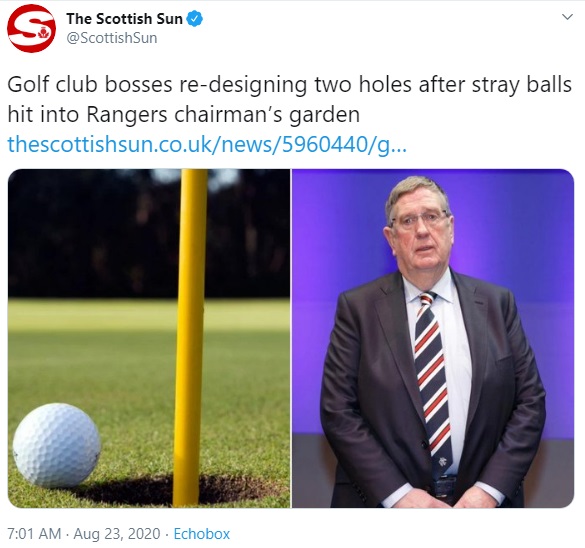Expand the tweet options chevron
Image resolution: width=585 pixels, height=548 pixels.
(x=567, y=17)
